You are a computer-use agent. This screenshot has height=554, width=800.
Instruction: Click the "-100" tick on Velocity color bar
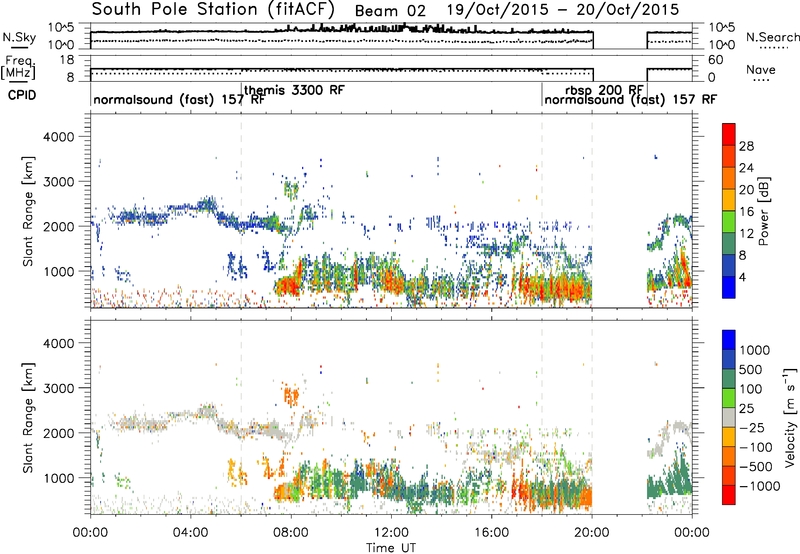(x=755, y=447)
